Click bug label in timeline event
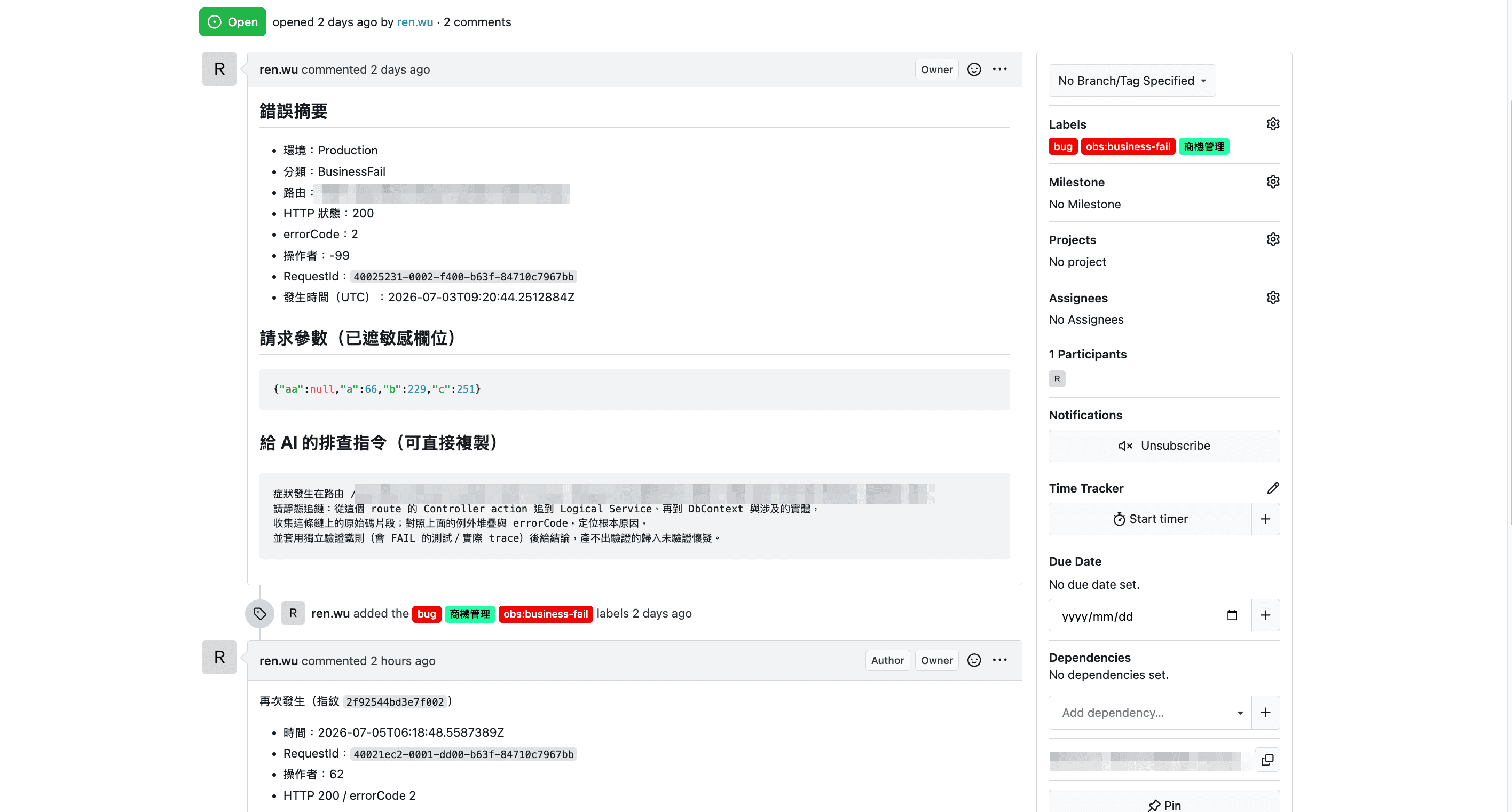 tap(427, 614)
